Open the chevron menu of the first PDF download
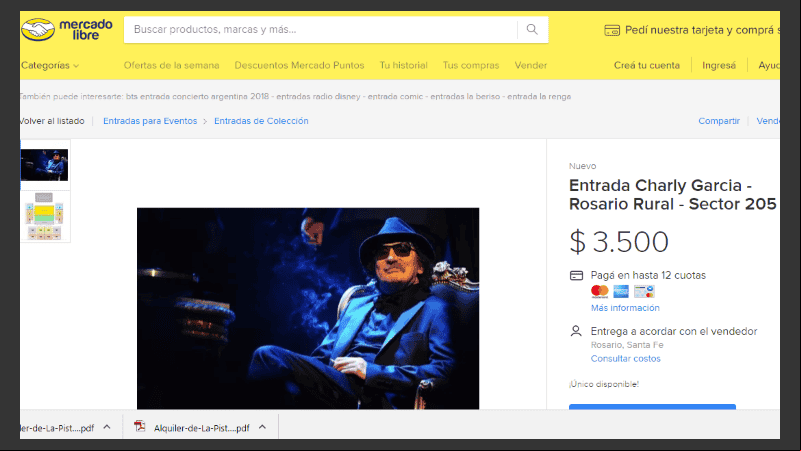The height and width of the screenshot is (451, 801). click(107, 427)
